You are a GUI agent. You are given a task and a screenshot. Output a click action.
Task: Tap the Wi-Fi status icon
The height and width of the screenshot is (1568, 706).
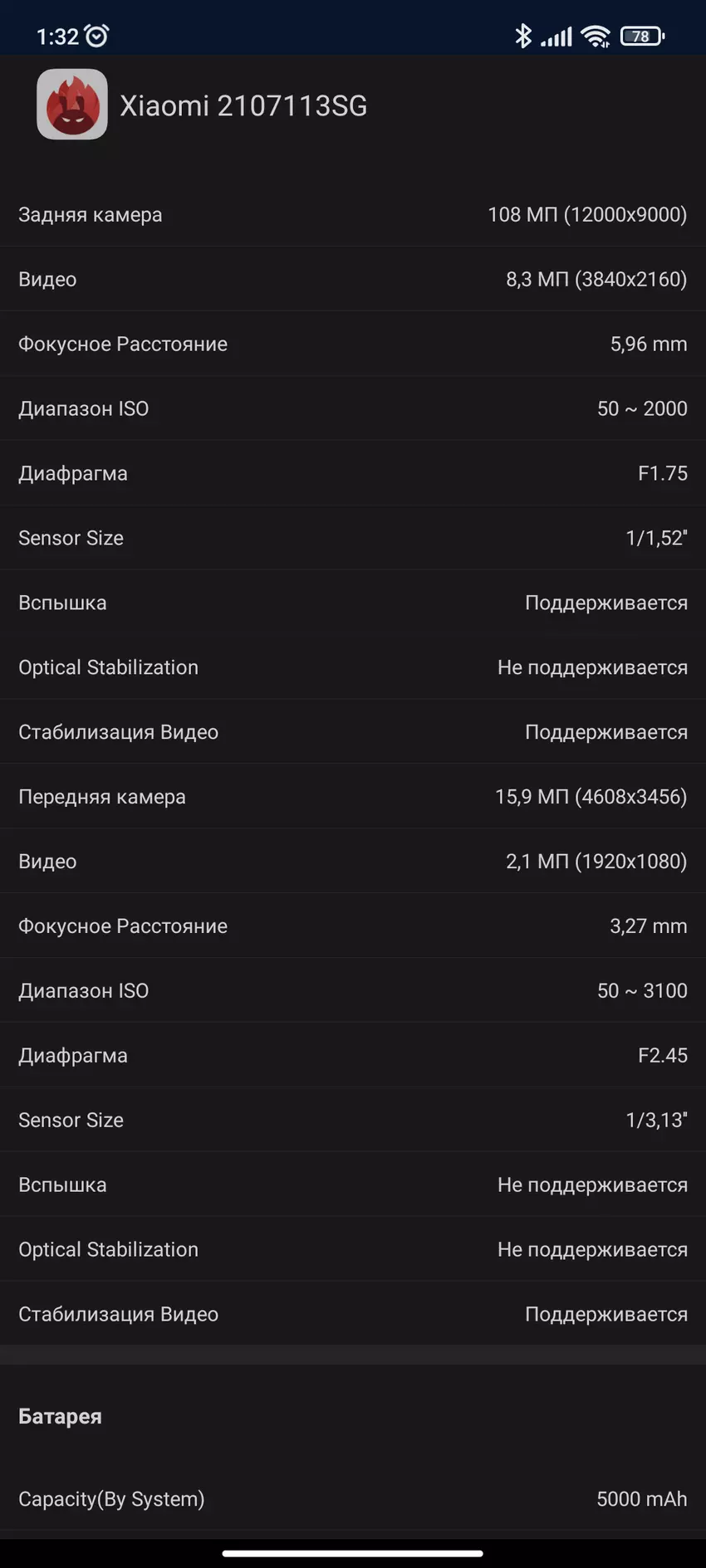point(596,36)
